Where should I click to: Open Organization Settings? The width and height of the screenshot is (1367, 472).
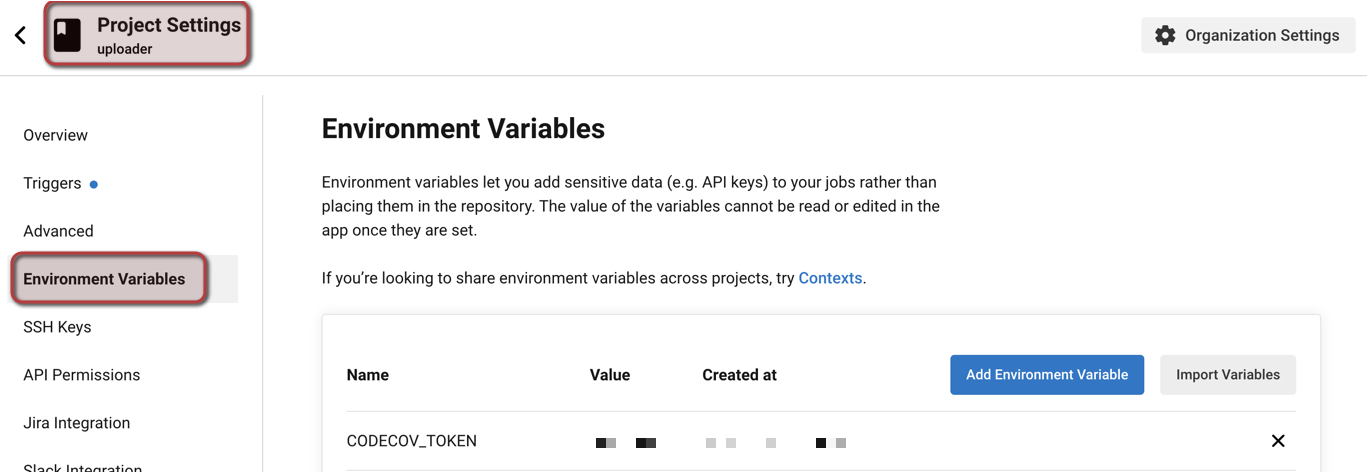pyautogui.click(x=1248, y=35)
